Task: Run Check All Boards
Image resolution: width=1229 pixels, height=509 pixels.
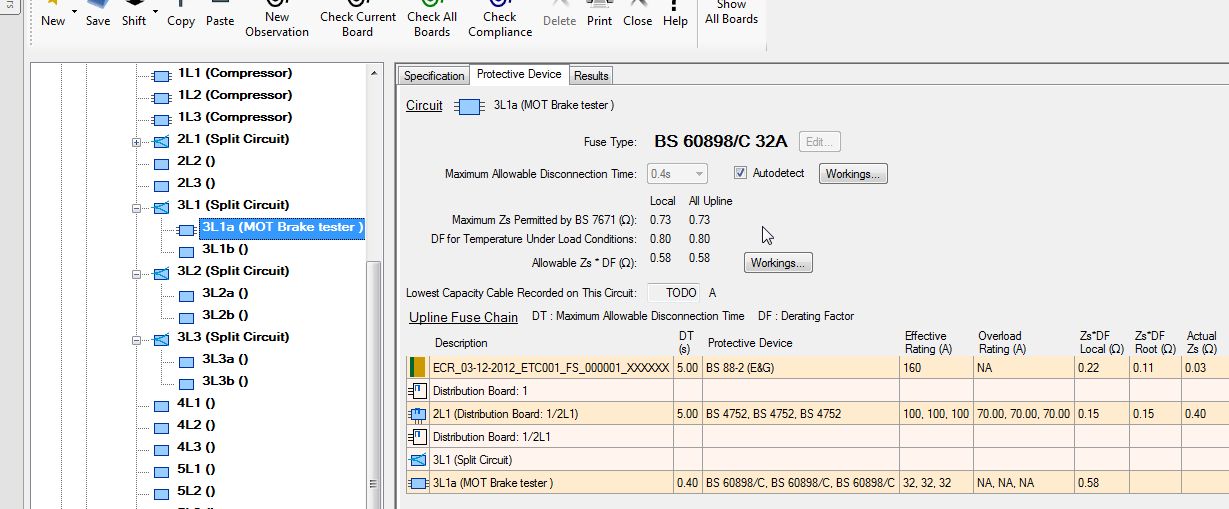Action: (x=432, y=20)
